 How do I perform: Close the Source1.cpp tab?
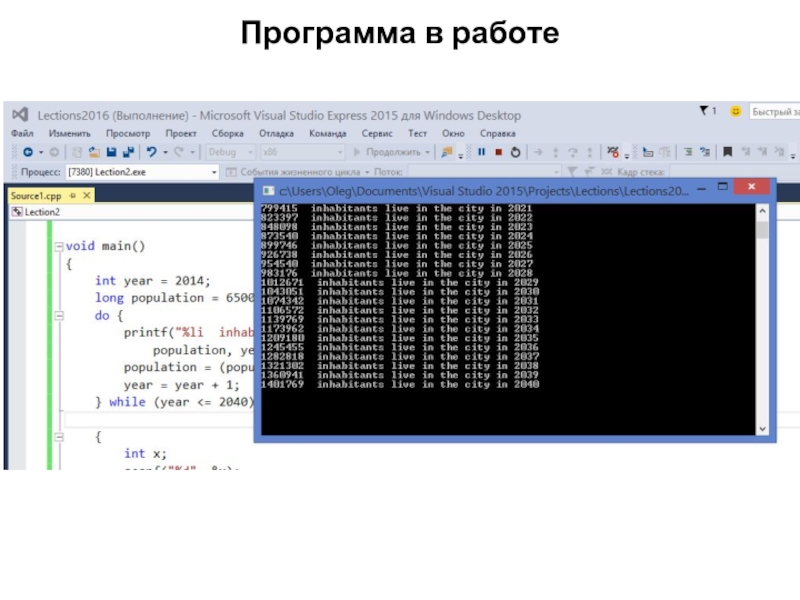[87, 195]
